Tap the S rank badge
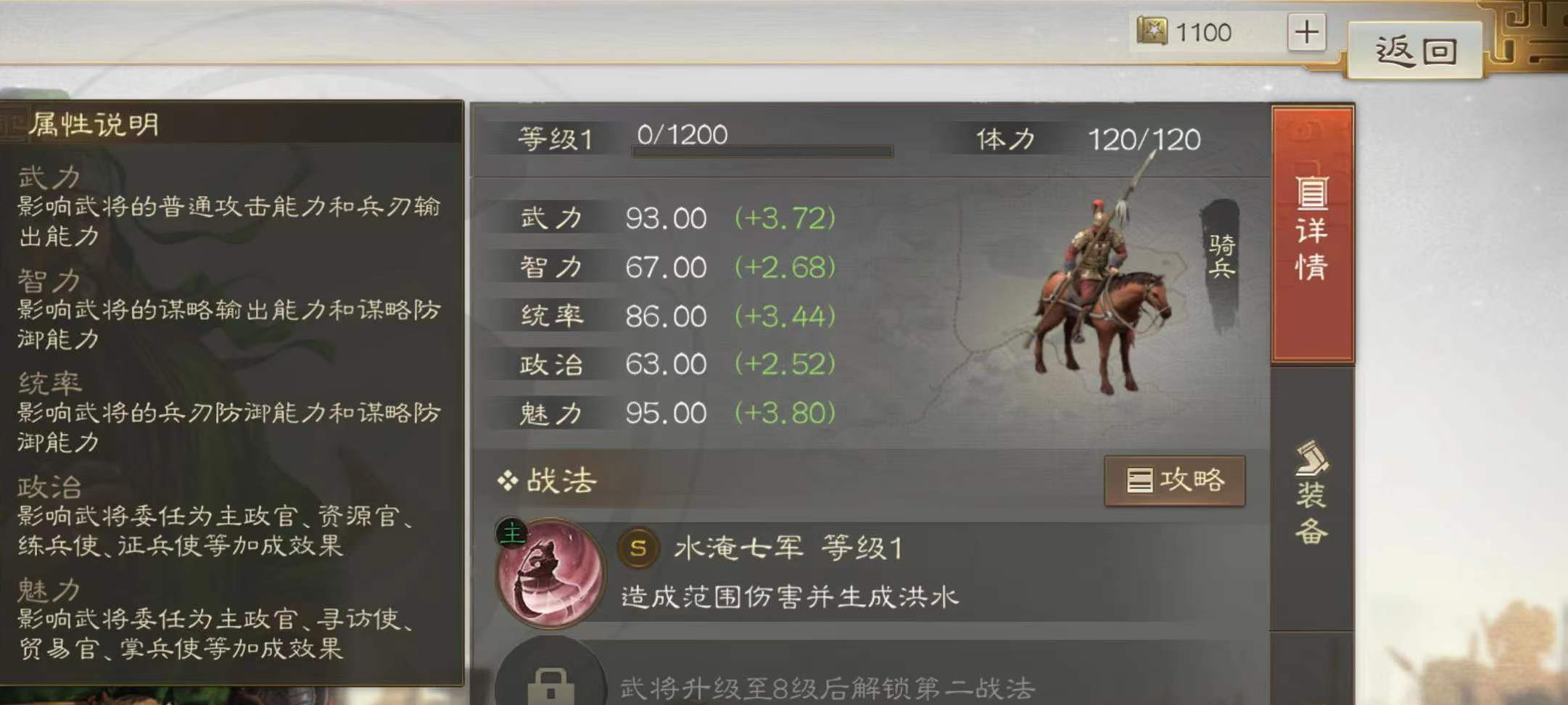This screenshot has width=1568, height=705. 638,548
